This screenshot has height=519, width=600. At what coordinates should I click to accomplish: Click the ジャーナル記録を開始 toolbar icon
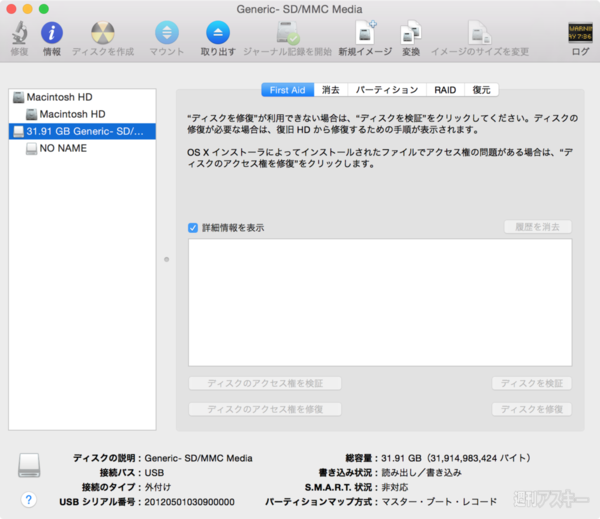[x=287, y=34]
